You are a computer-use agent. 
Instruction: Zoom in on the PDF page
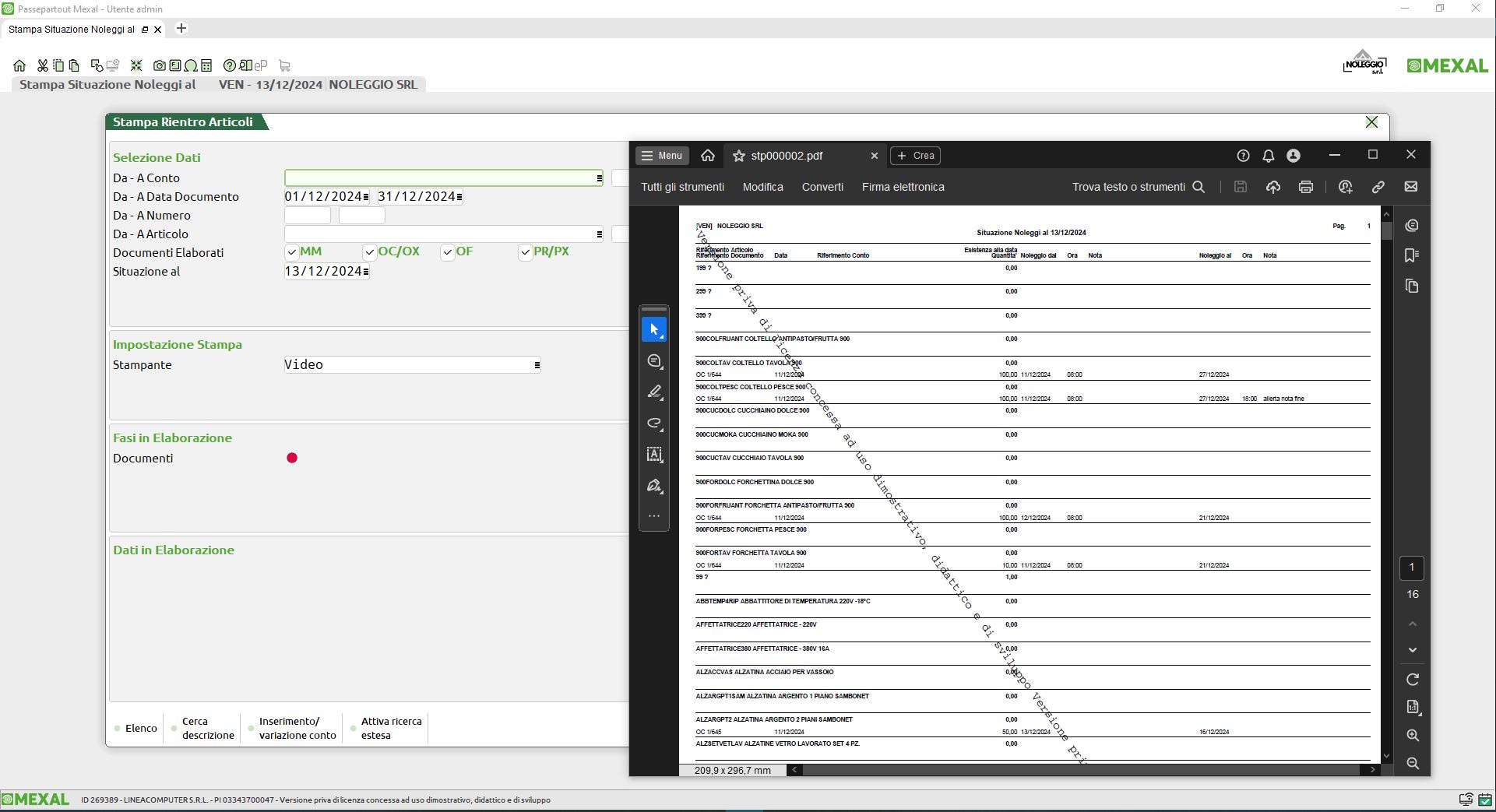pyautogui.click(x=1412, y=735)
